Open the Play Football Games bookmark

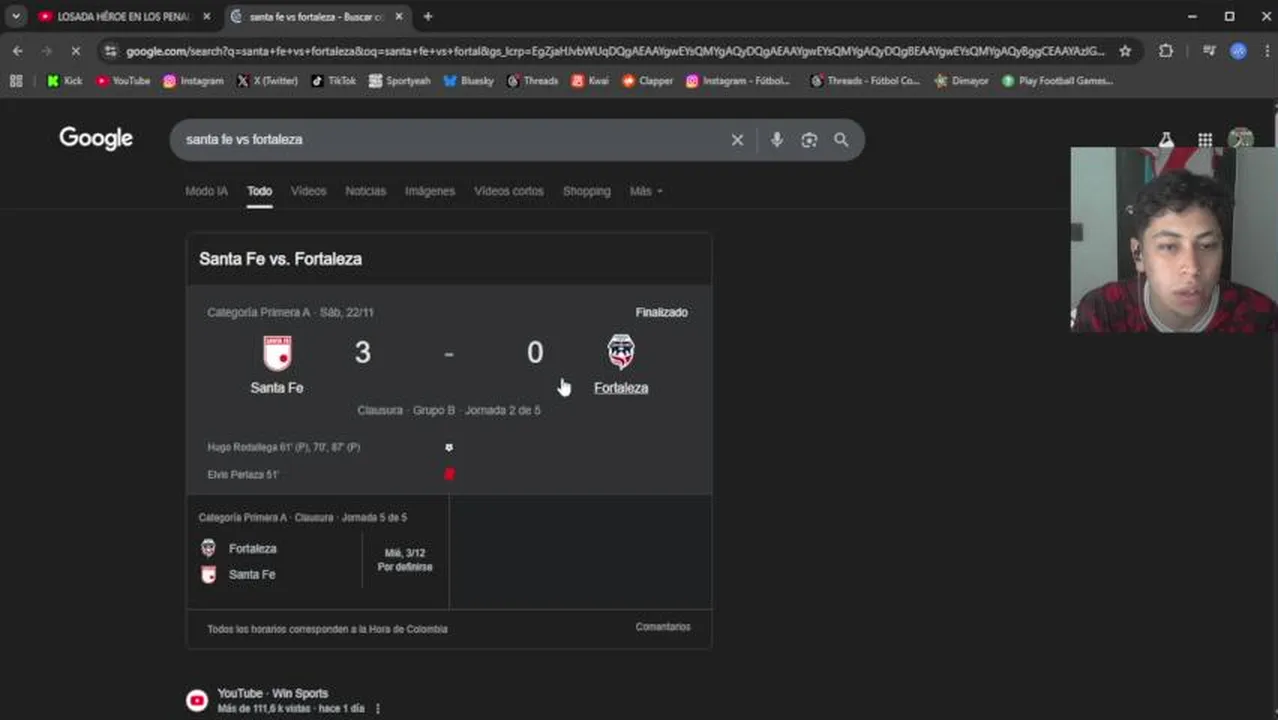point(1057,81)
